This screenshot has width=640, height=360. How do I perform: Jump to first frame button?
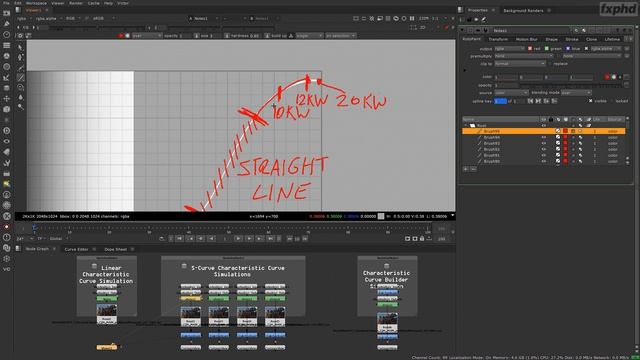tap(179, 238)
